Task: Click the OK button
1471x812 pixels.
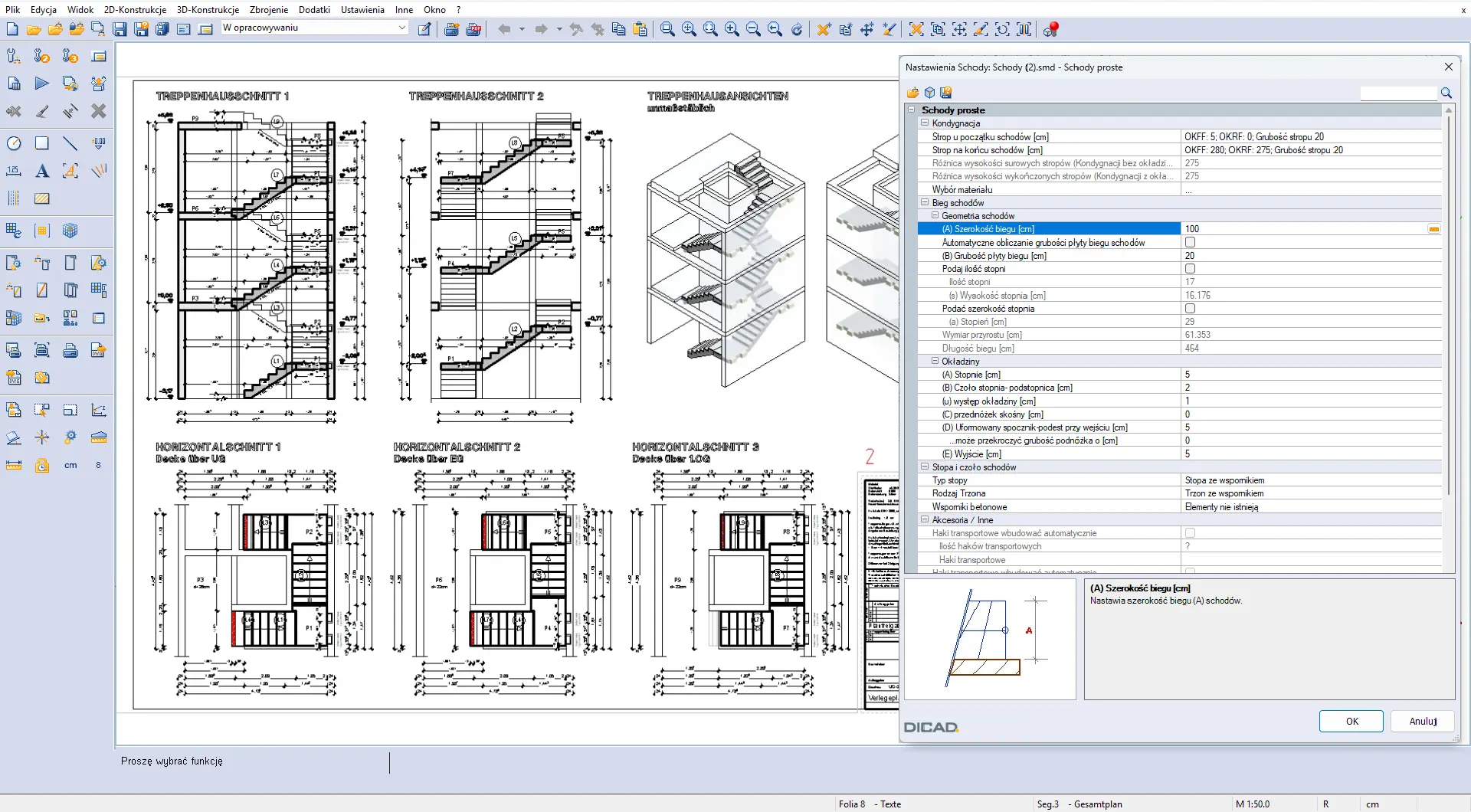Action: coord(1351,721)
